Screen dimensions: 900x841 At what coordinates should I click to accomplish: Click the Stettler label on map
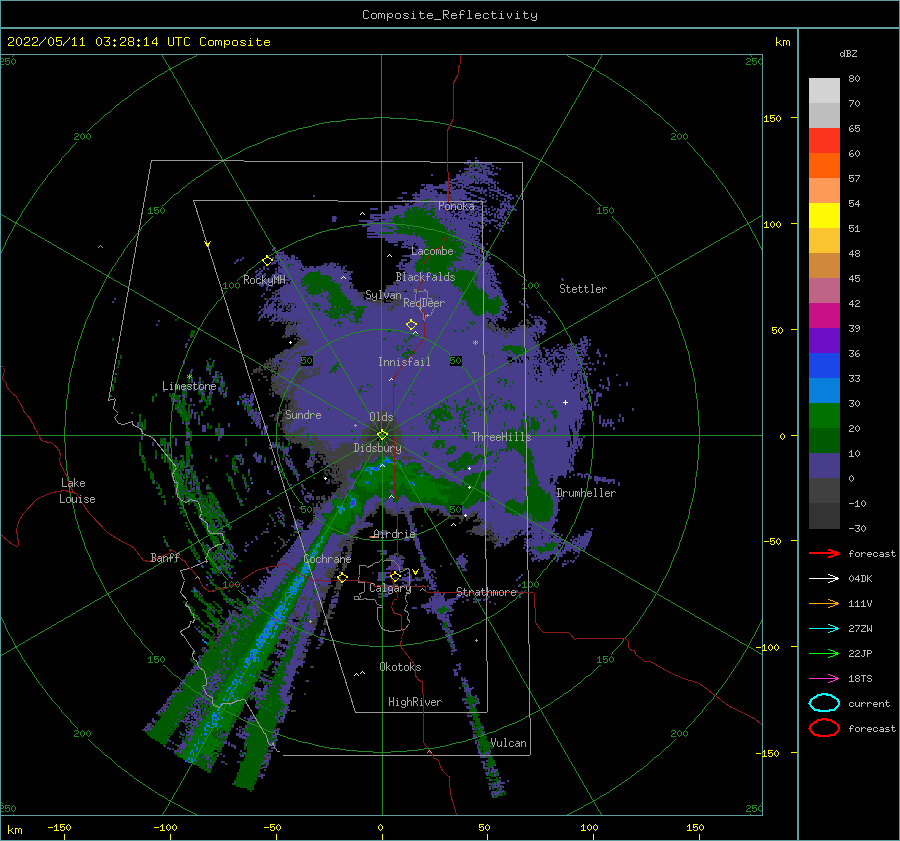[583, 289]
